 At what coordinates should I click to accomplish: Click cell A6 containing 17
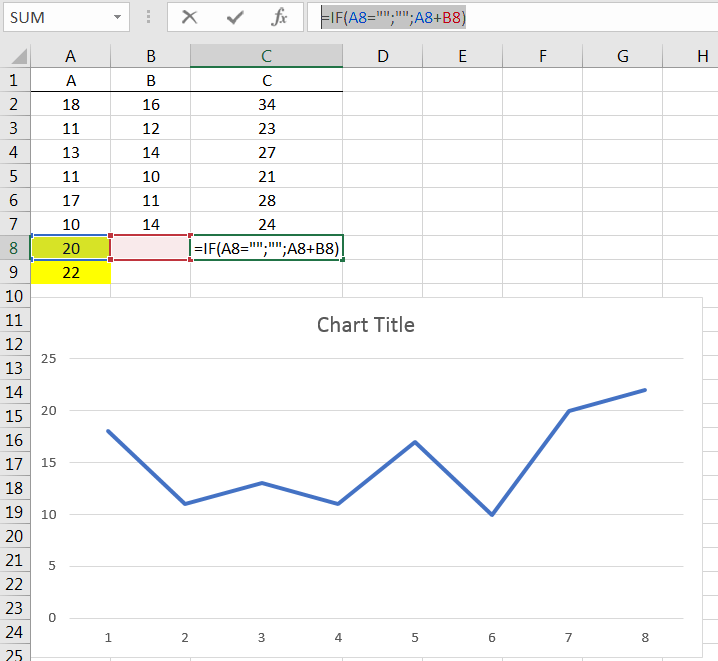tap(71, 200)
